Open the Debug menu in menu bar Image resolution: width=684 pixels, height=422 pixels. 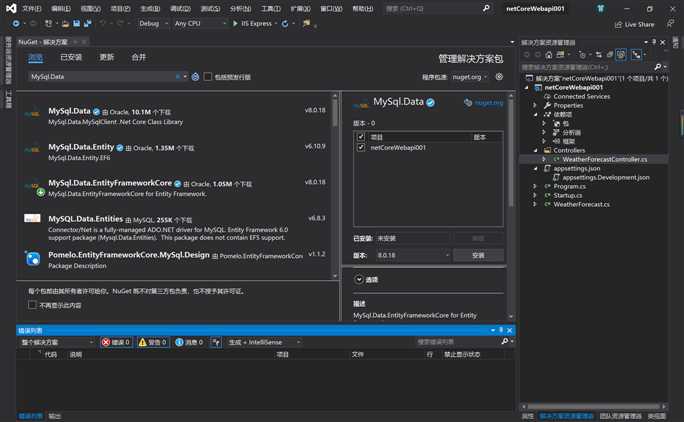pyautogui.click(x=180, y=8)
